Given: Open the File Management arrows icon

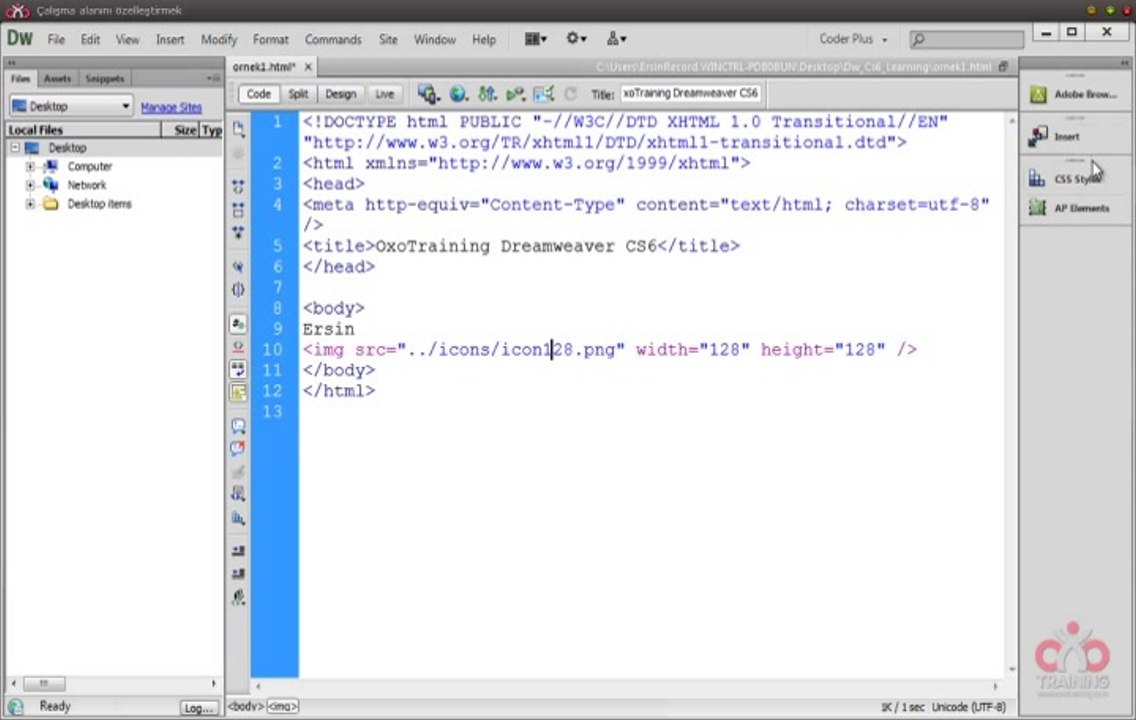Looking at the screenshot, I should [488, 93].
